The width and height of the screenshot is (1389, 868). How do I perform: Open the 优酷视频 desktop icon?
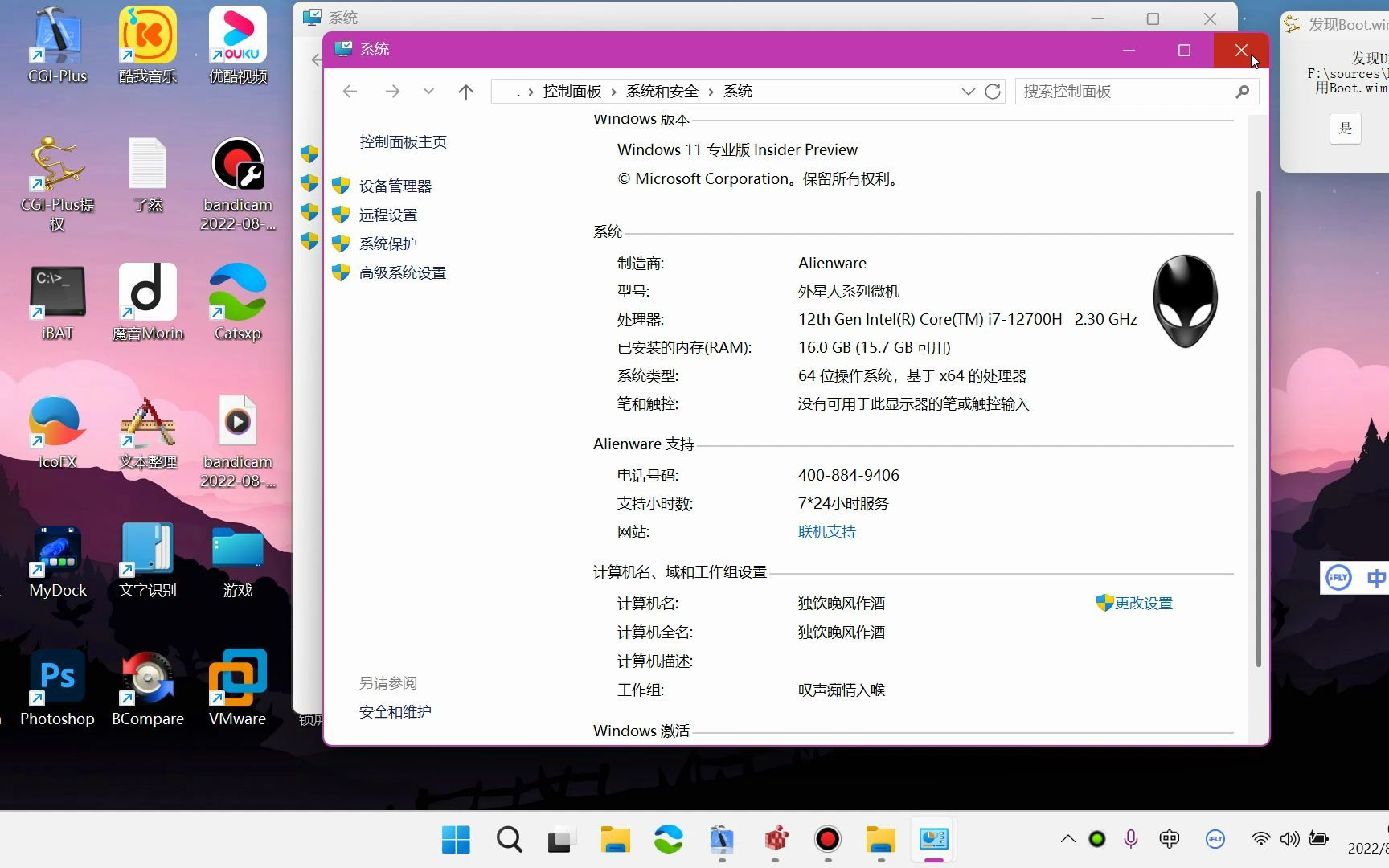(x=238, y=45)
